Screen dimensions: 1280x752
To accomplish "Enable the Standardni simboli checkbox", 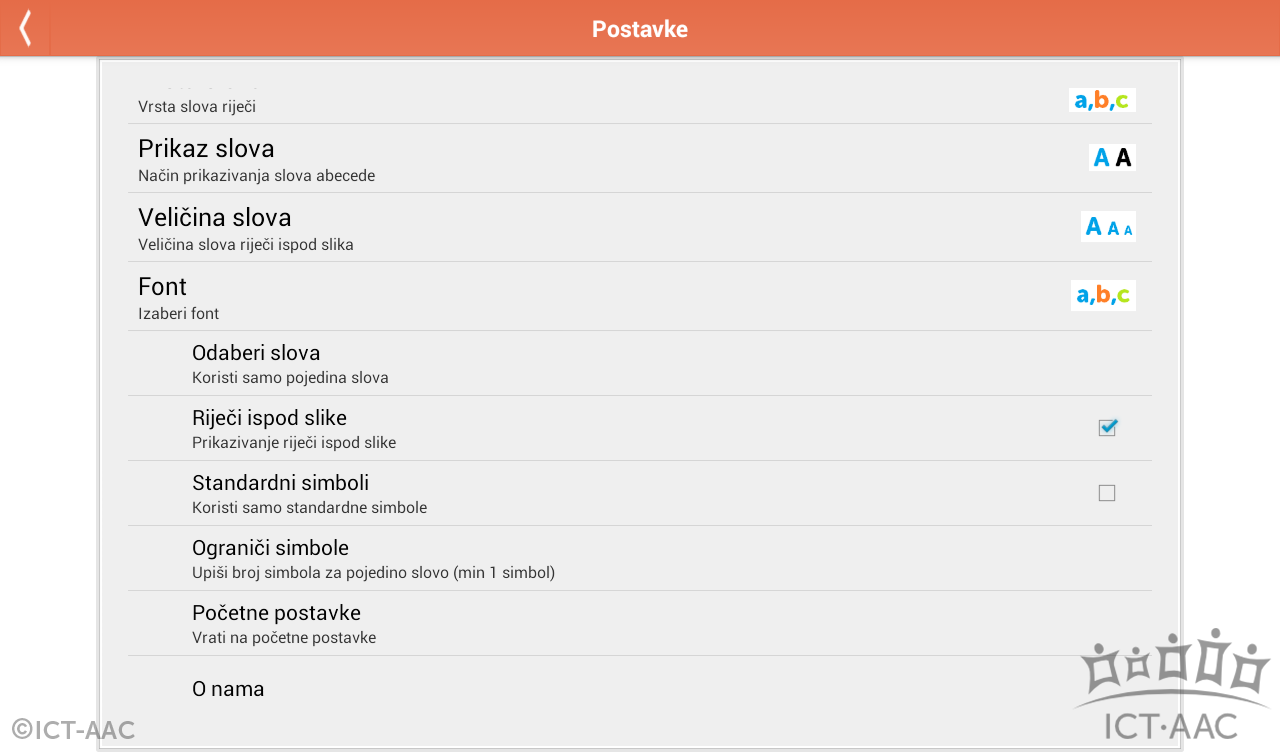I will coord(1107,493).
